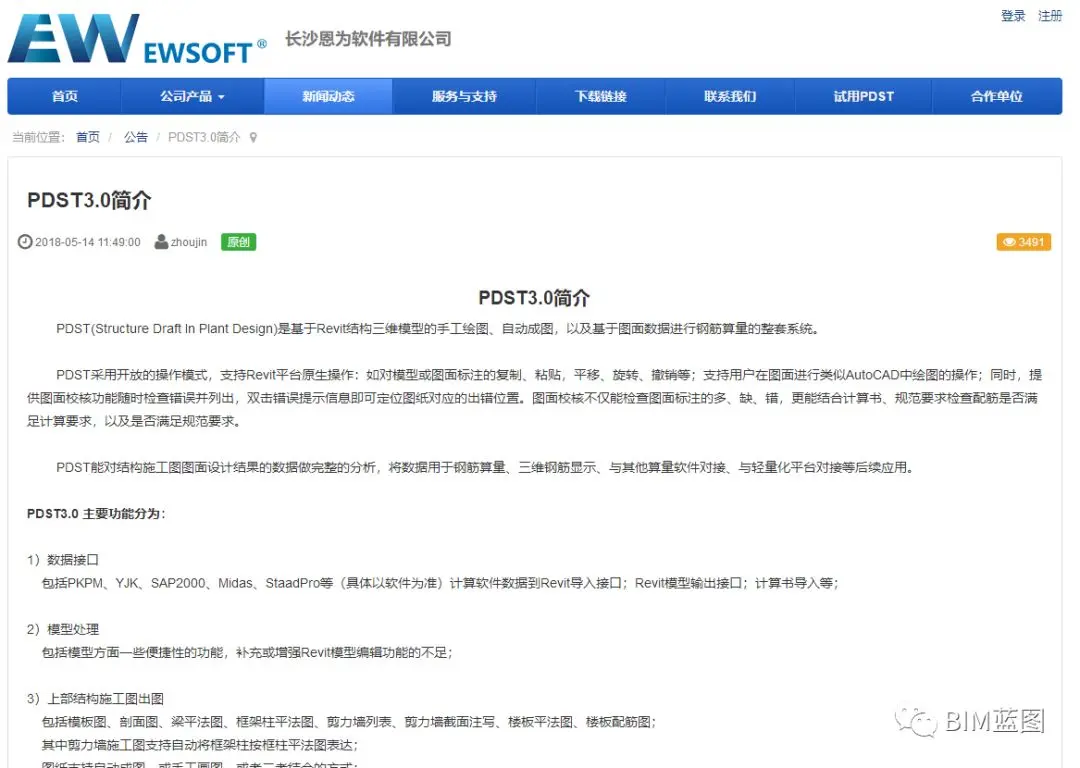The image size is (1080, 768).
Task: Click the EWSOFT logo
Action: (137, 39)
